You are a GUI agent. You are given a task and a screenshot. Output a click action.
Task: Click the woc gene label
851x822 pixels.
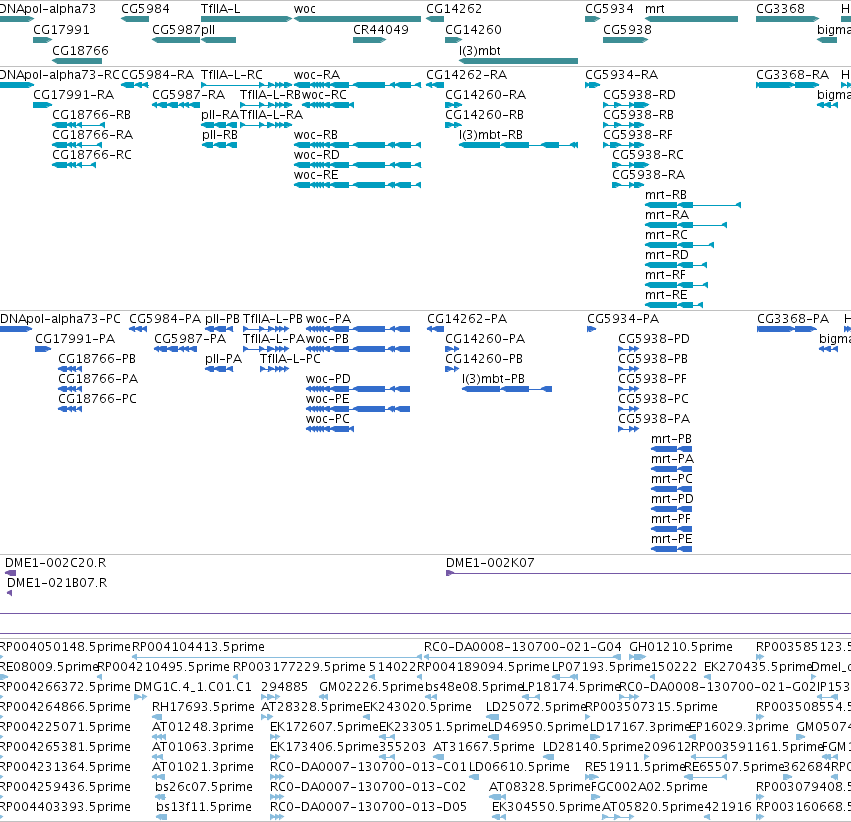304,9
